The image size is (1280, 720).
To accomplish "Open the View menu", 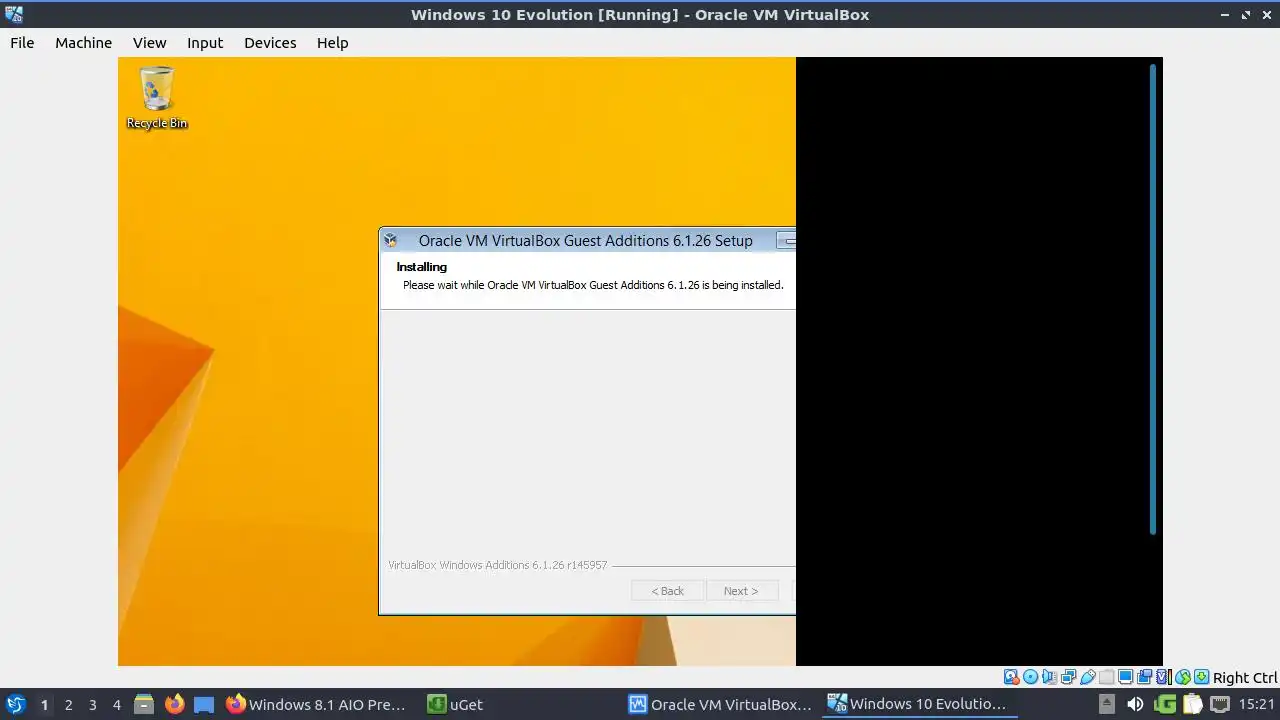I will tap(149, 43).
